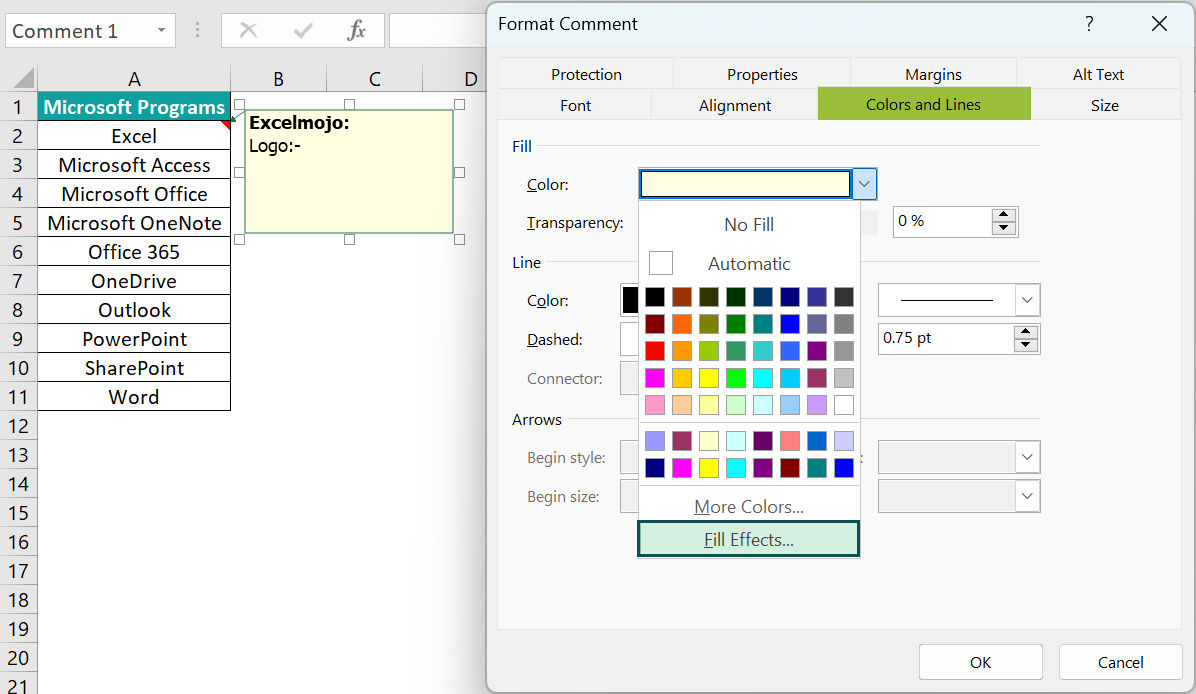Image resolution: width=1196 pixels, height=694 pixels.
Task: Click the formula bar Enter checkmark icon
Action: pyautogui.click(x=303, y=31)
